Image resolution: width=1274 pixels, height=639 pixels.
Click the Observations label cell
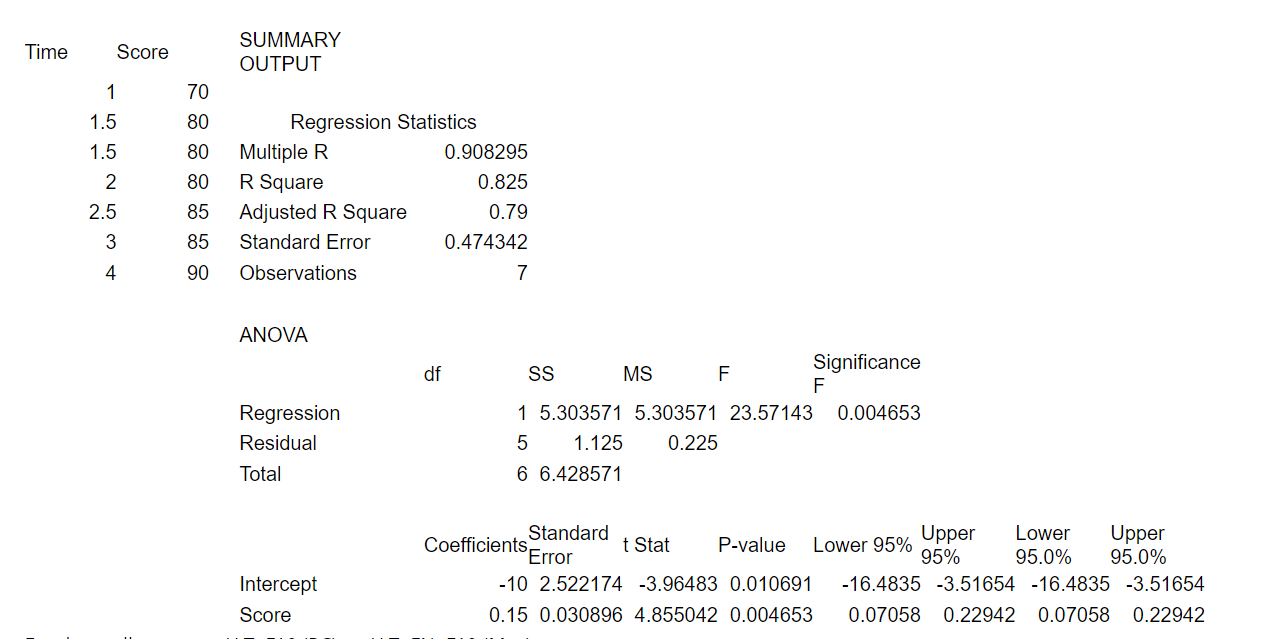(x=298, y=273)
